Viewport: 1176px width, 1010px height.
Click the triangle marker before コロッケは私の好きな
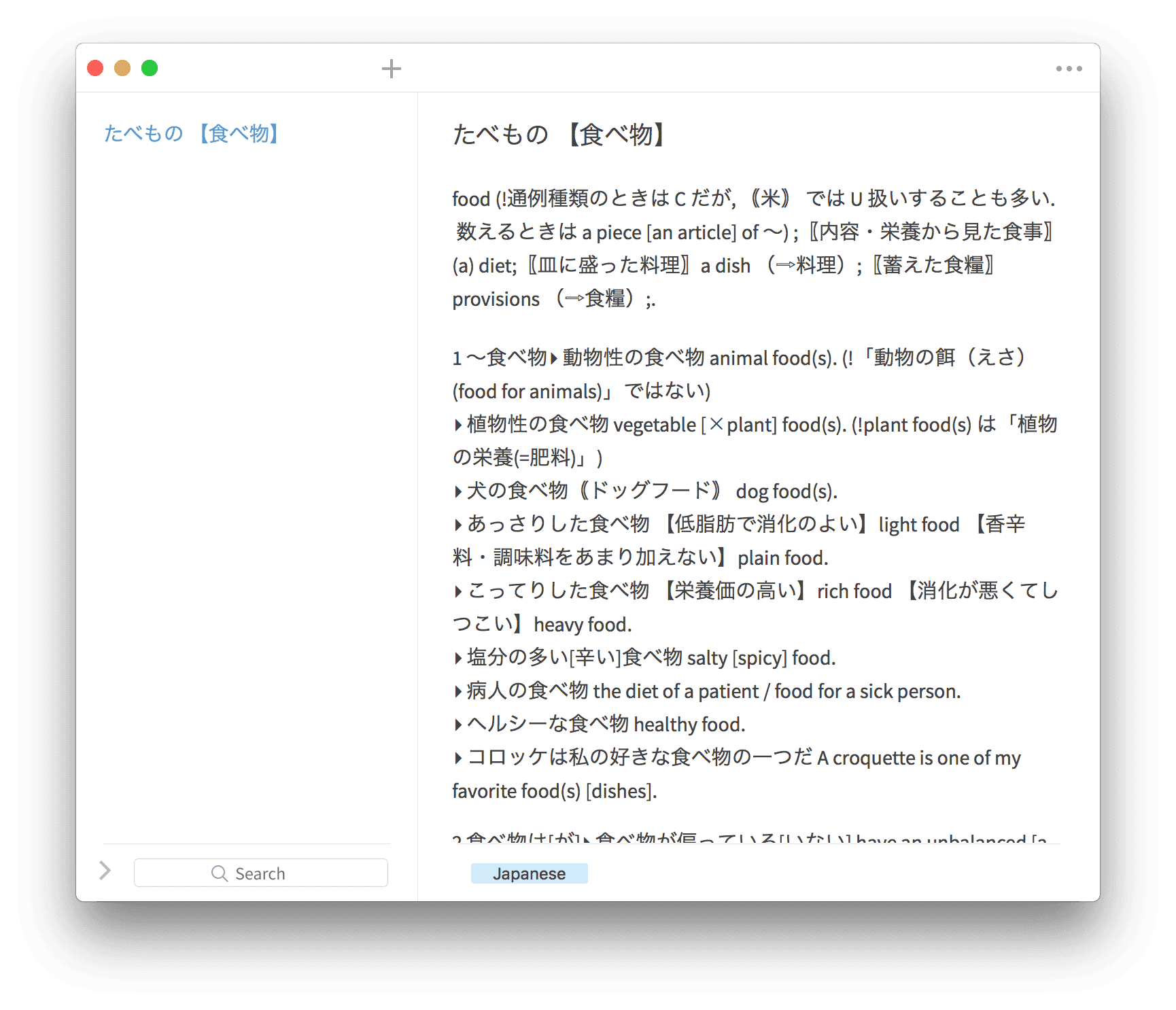click(458, 759)
